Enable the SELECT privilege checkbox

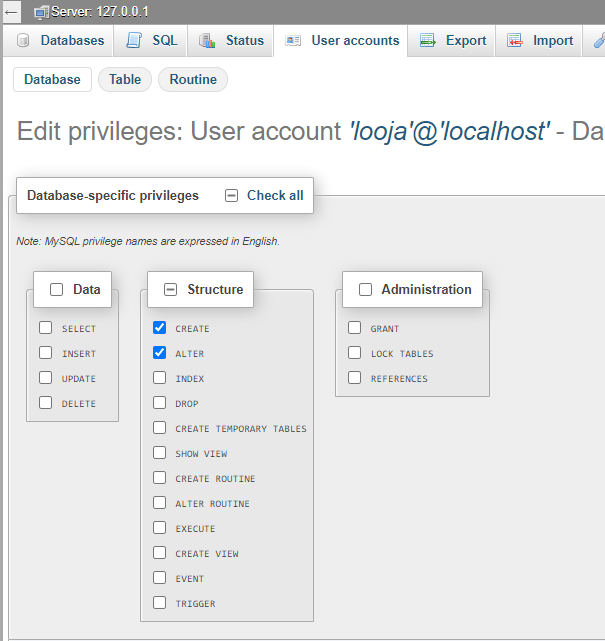pos(46,328)
